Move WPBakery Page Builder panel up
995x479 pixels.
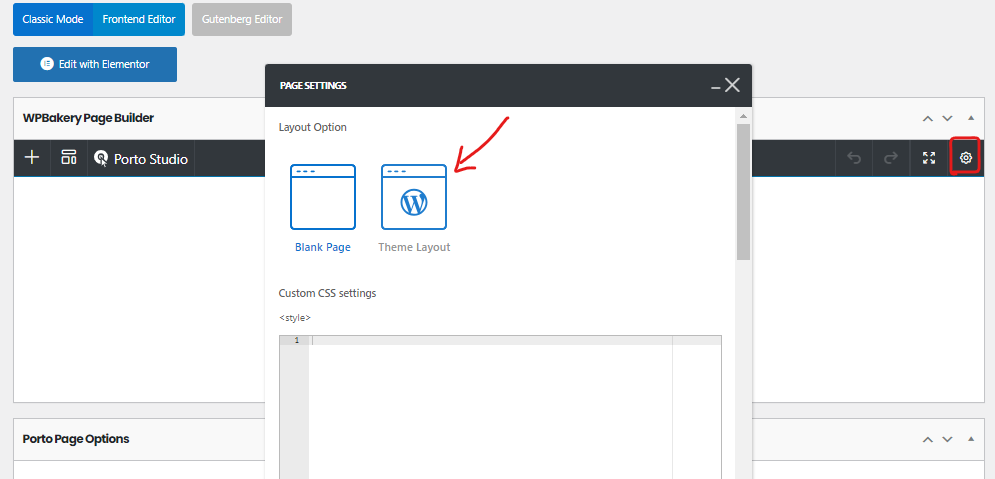tap(928, 118)
